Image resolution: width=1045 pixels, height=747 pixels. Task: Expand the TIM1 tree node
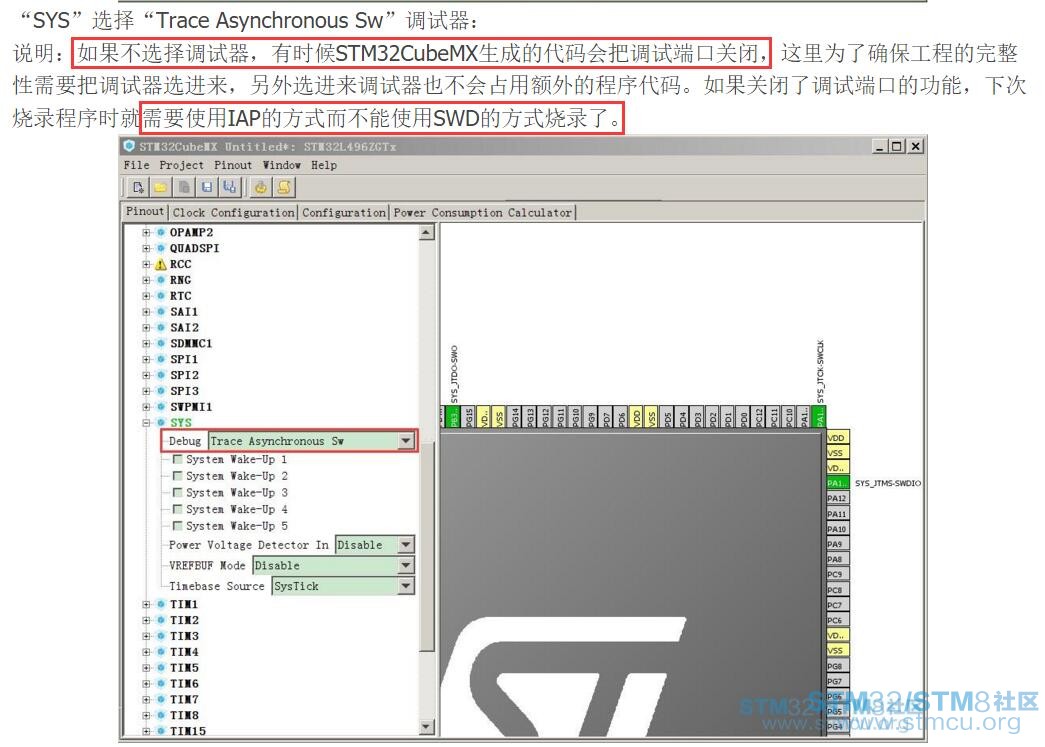(x=146, y=604)
